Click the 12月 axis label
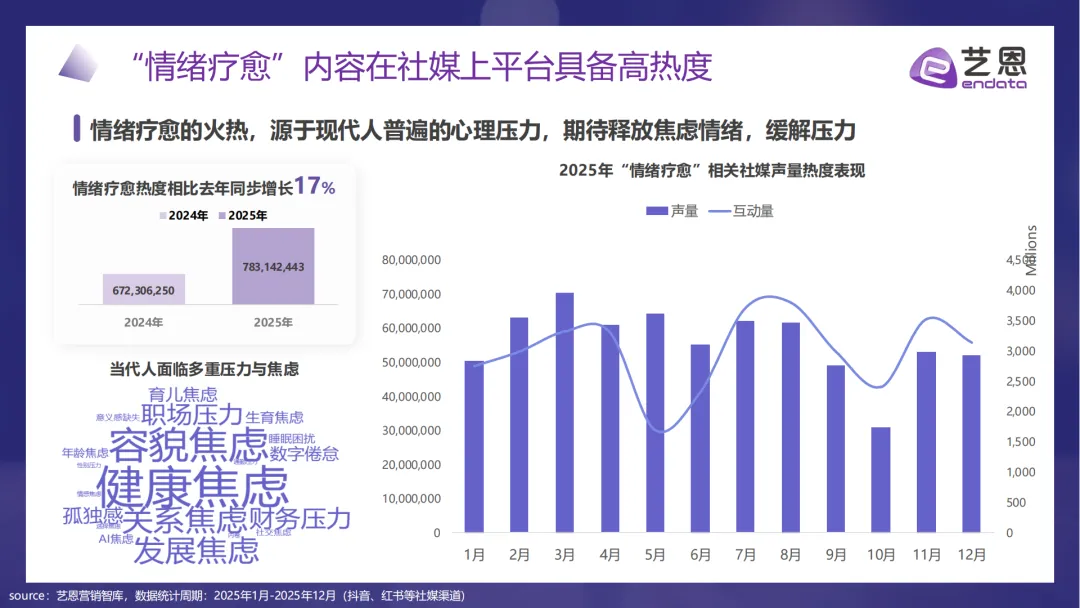This screenshot has height=608, width=1080. click(x=972, y=554)
